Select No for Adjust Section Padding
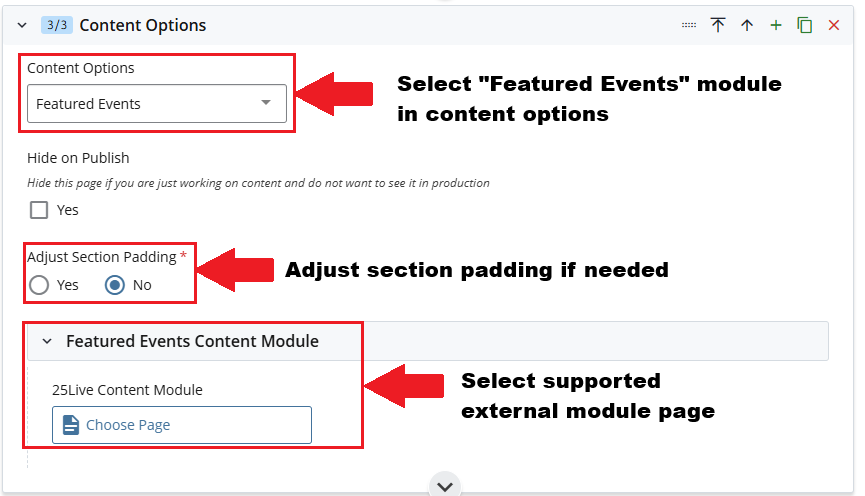 point(115,285)
